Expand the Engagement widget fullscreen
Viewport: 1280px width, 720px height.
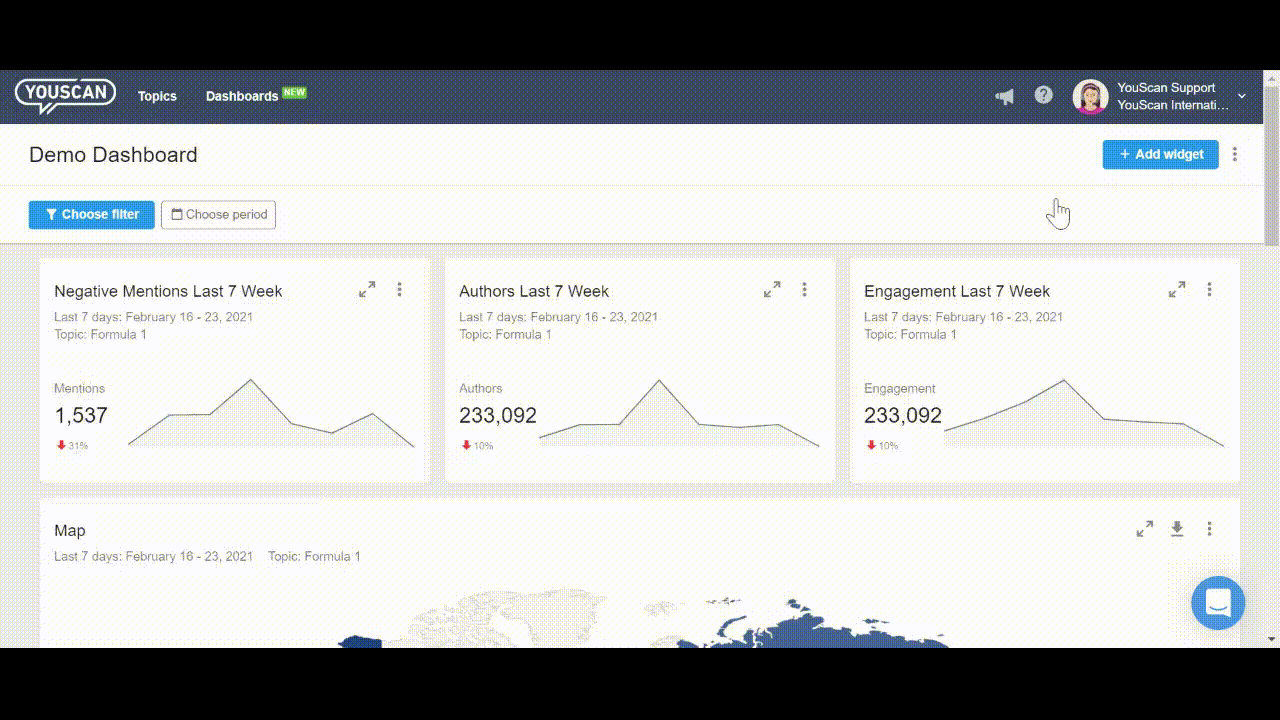click(1177, 289)
